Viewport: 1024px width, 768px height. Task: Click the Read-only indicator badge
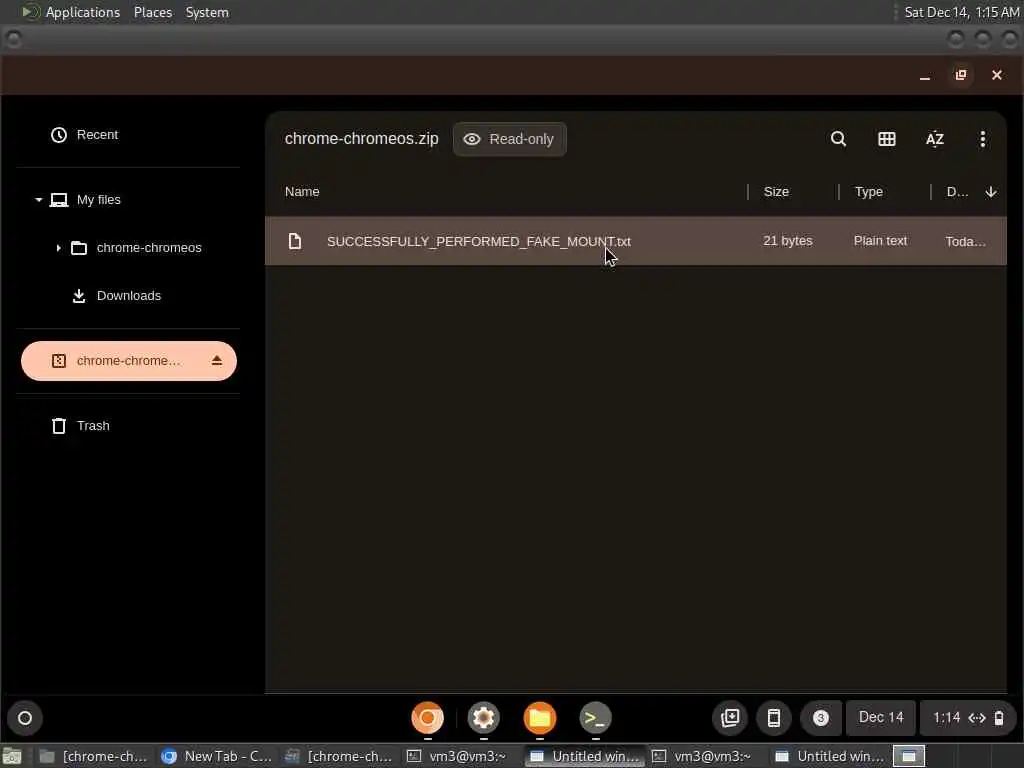click(509, 139)
